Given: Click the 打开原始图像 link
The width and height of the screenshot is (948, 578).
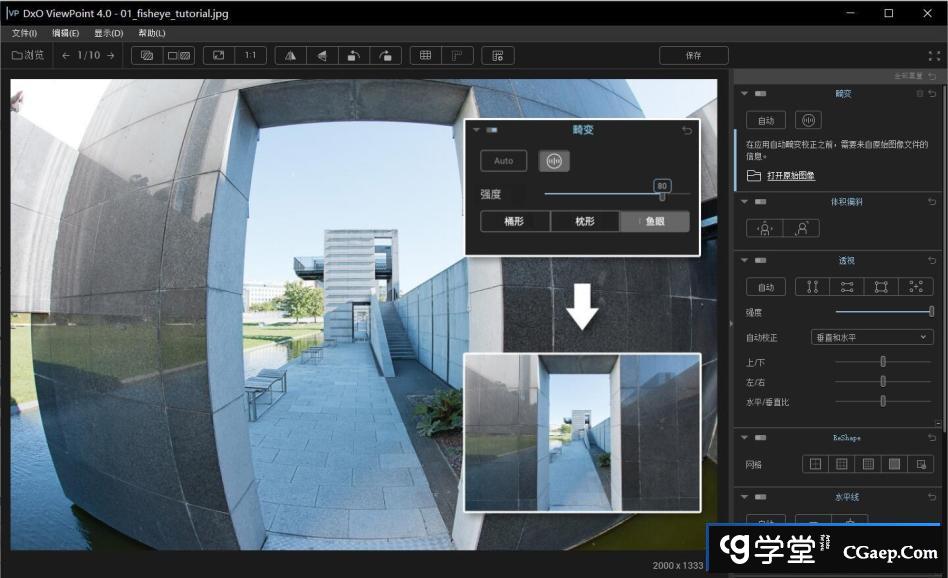Looking at the screenshot, I should (x=790, y=176).
